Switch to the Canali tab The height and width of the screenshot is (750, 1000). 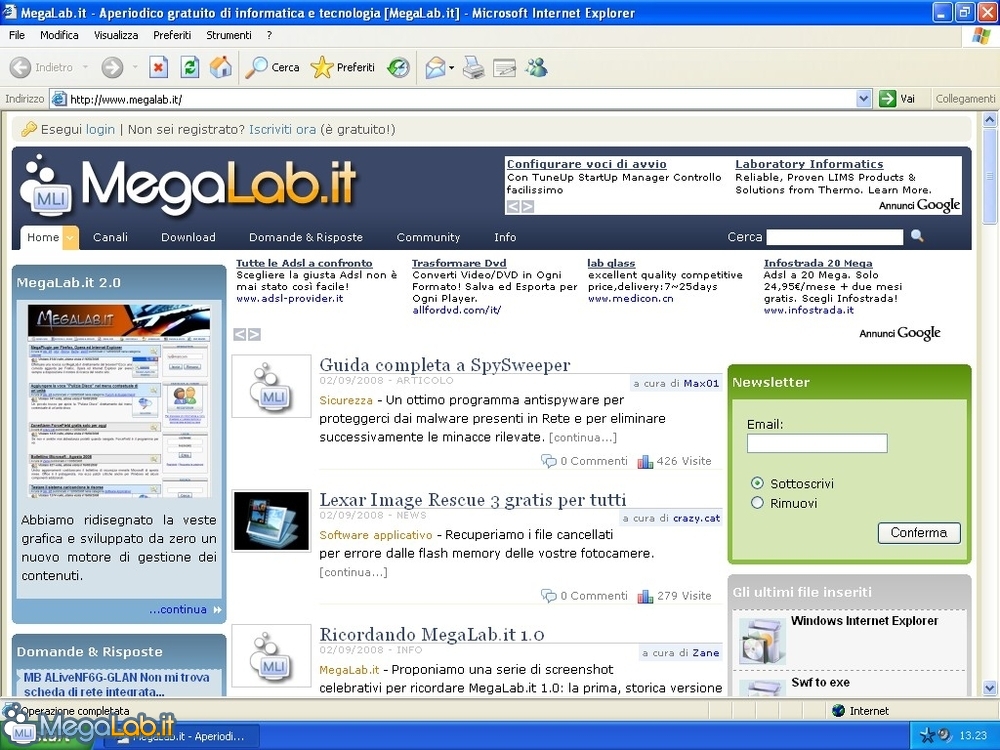click(x=110, y=237)
